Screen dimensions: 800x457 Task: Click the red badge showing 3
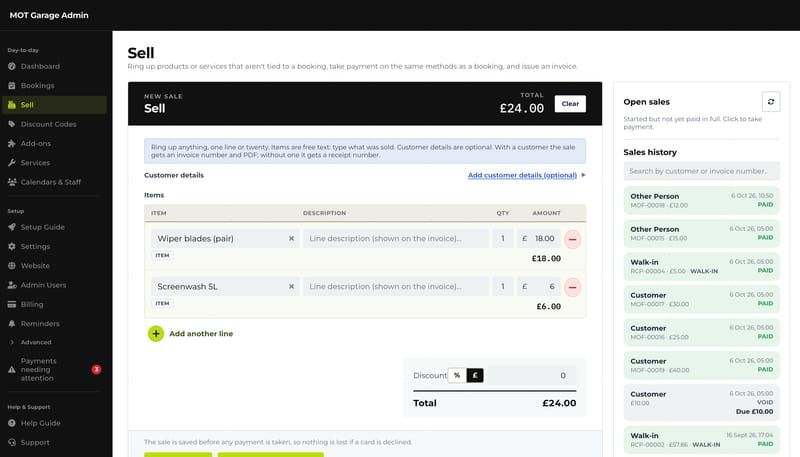(96, 369)
